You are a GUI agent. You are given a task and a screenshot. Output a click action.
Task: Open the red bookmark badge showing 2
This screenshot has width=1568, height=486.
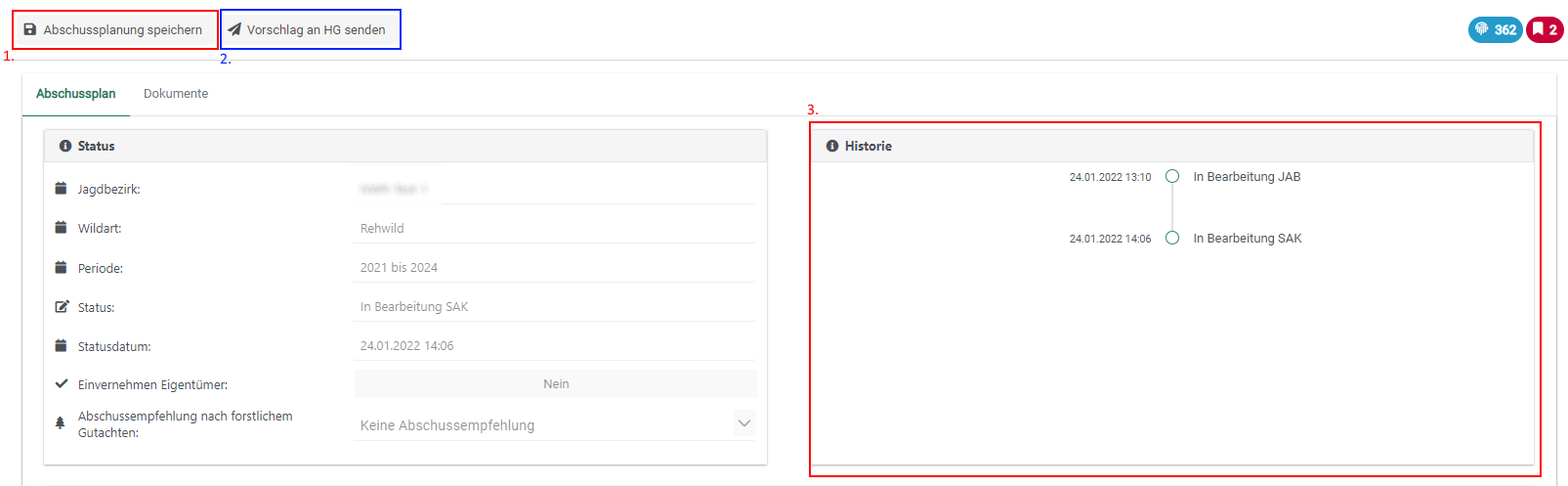click(1545, 29)
